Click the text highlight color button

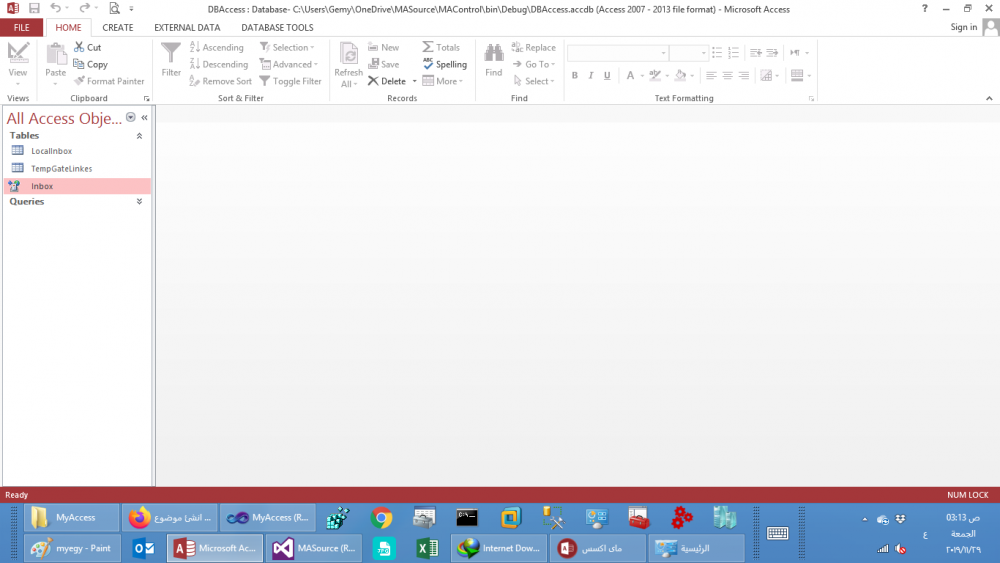(655, 75)
